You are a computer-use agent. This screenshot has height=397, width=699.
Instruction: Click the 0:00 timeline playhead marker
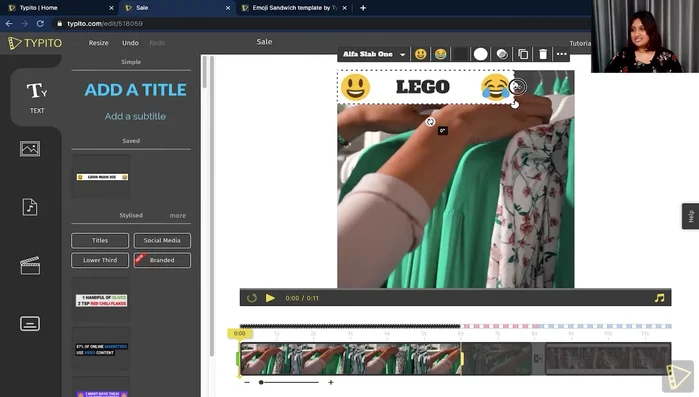click(x=239, y=333)
